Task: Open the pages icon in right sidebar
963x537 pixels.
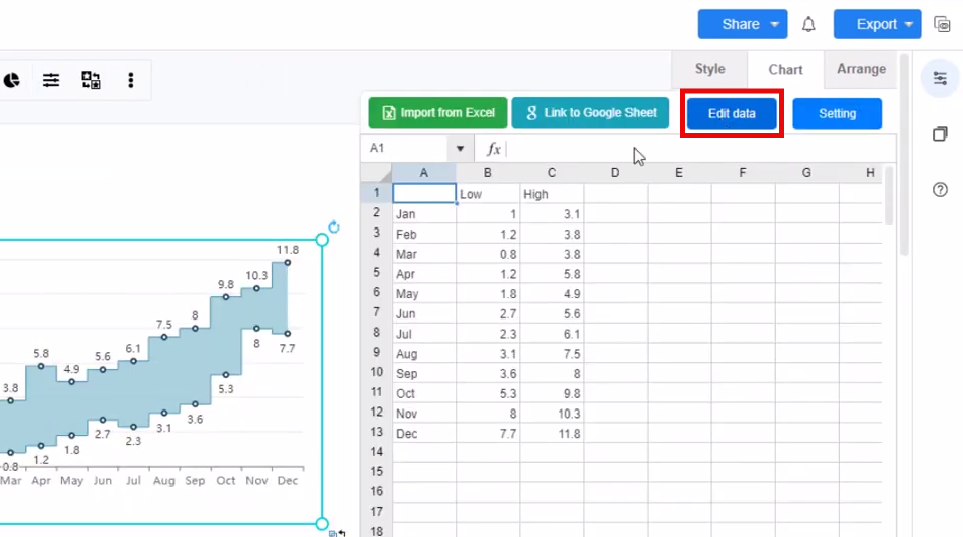Action: (940, 134)
